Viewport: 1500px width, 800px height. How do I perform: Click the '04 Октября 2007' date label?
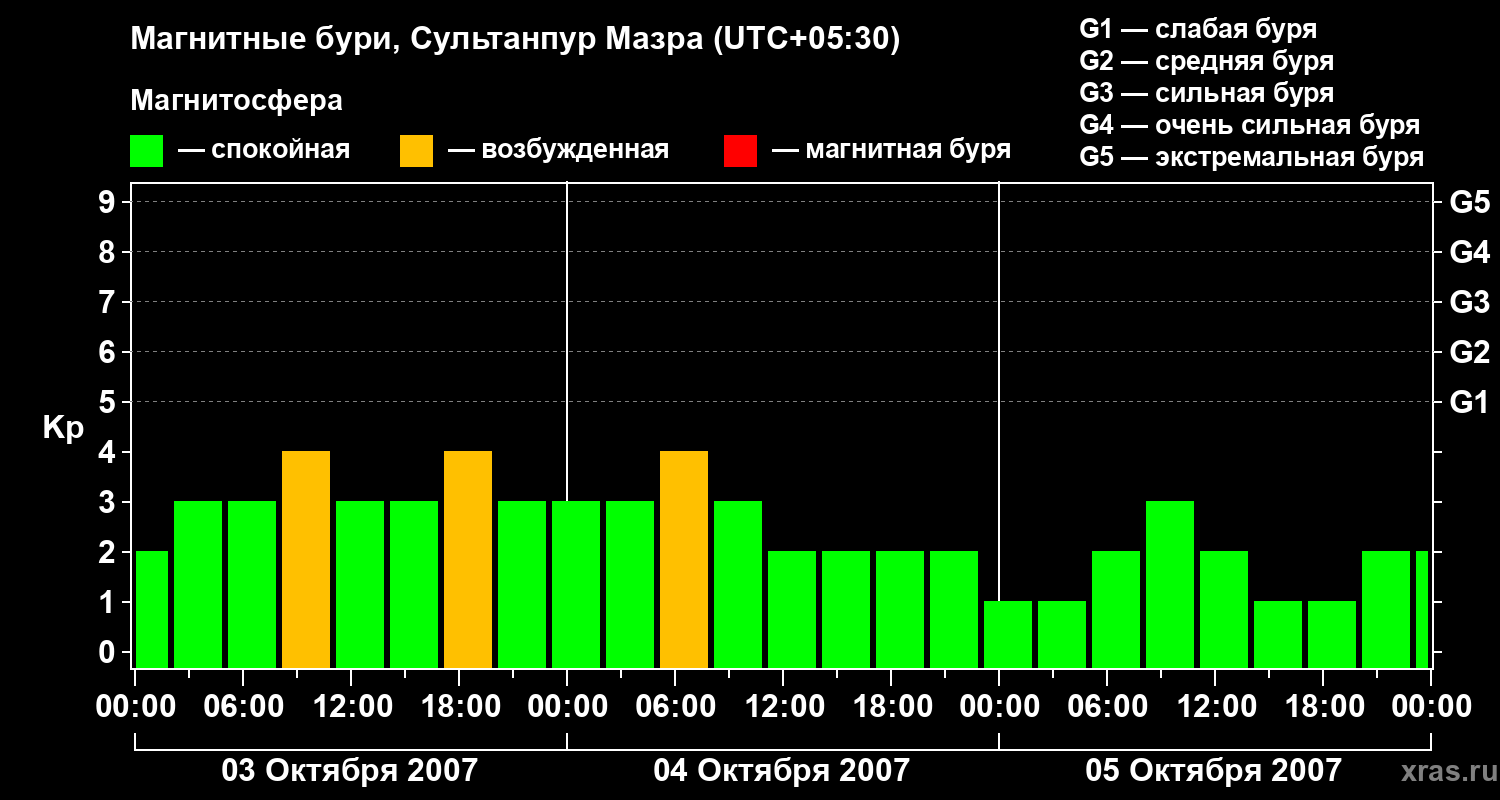point(782,771)
